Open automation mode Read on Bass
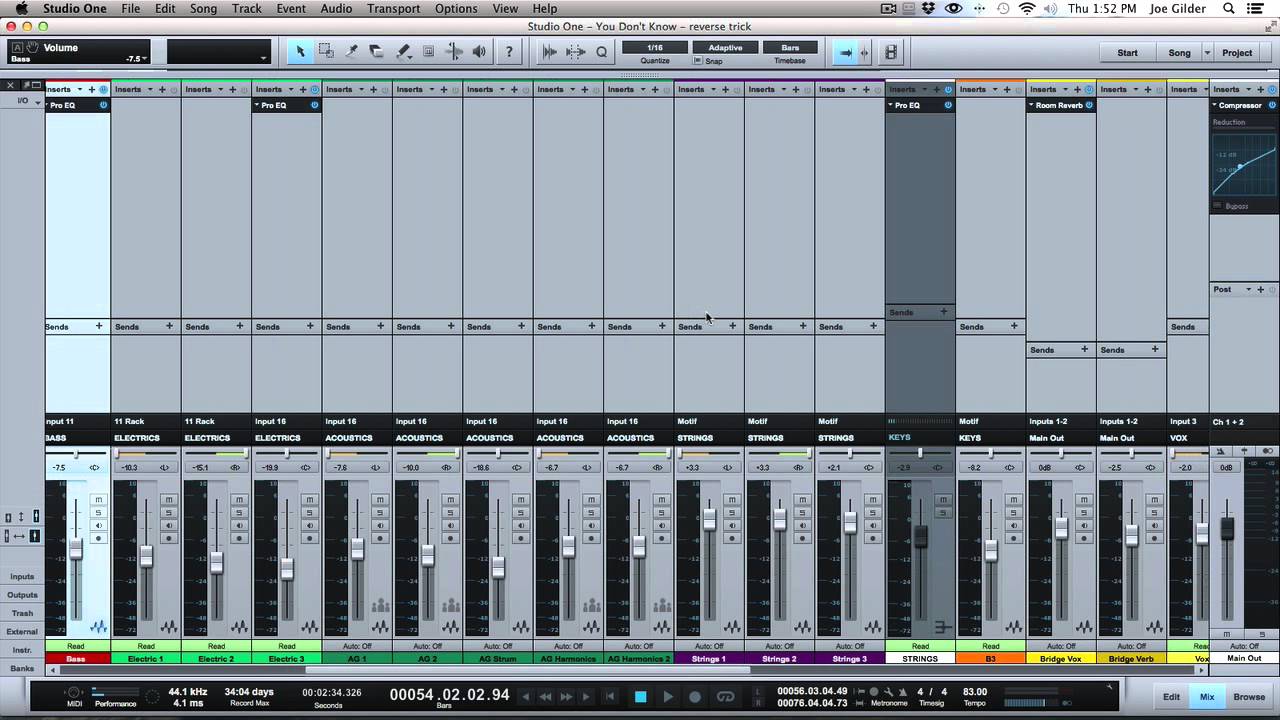 76,646
